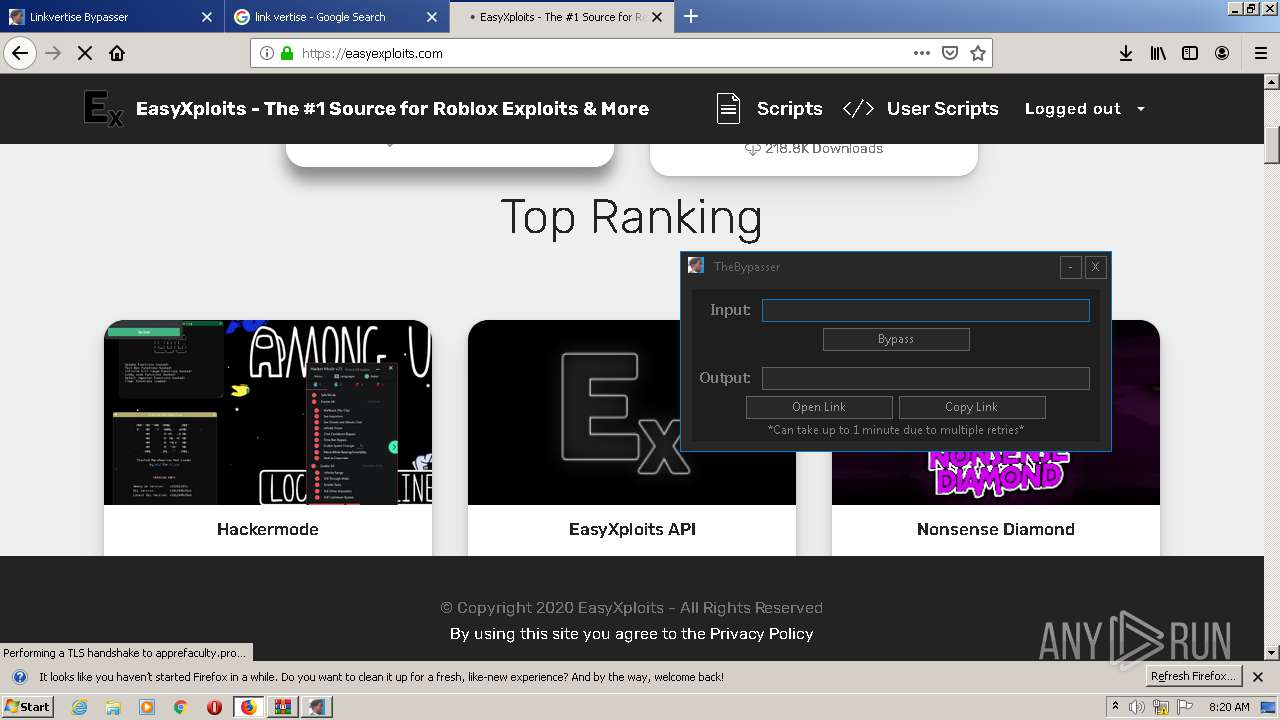Close the Google Search tab

pos(432,17)
